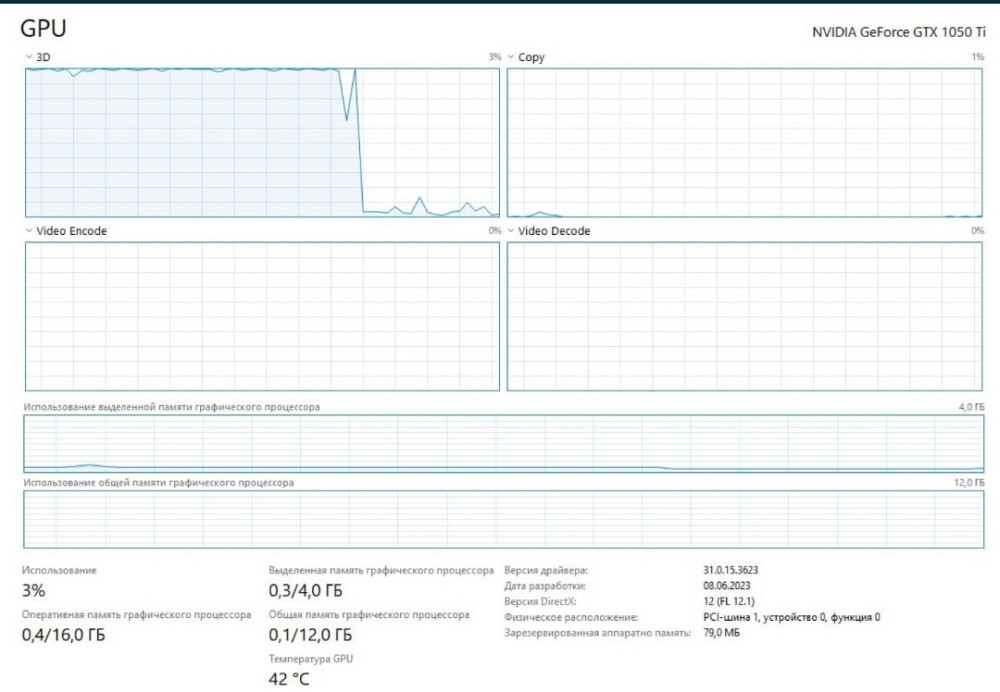Click the GPU heading title
Viewport: 1000px width, 692px height.
click(43, 29)
